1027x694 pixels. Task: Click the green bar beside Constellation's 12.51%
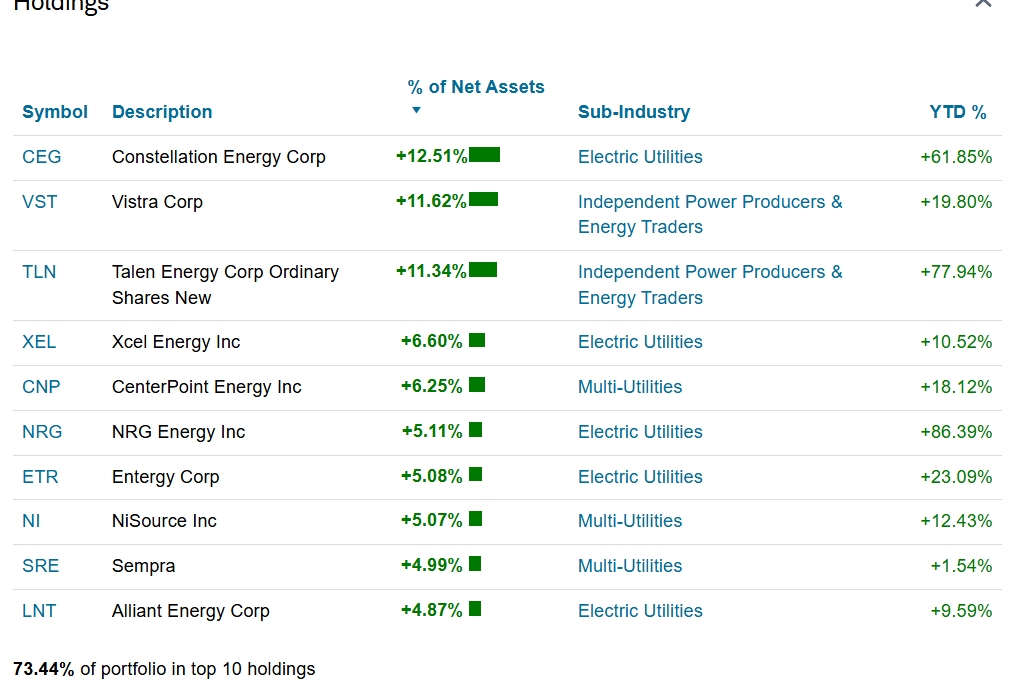pos(484,155)
